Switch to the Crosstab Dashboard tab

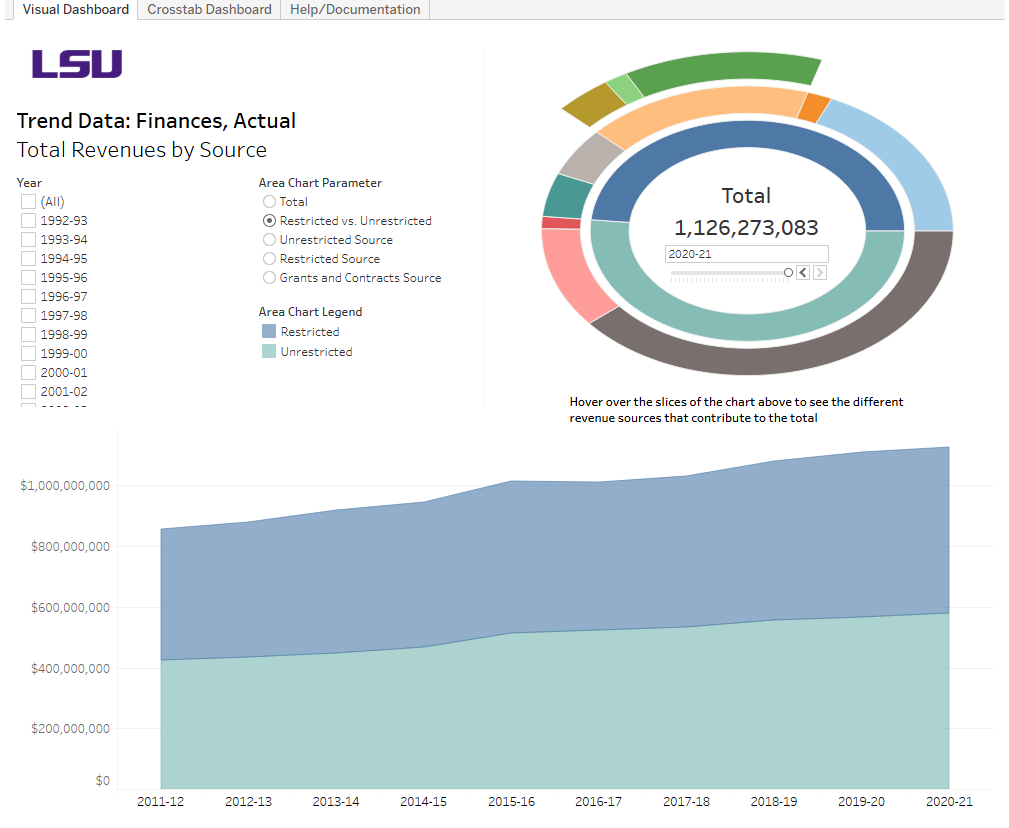208,9
